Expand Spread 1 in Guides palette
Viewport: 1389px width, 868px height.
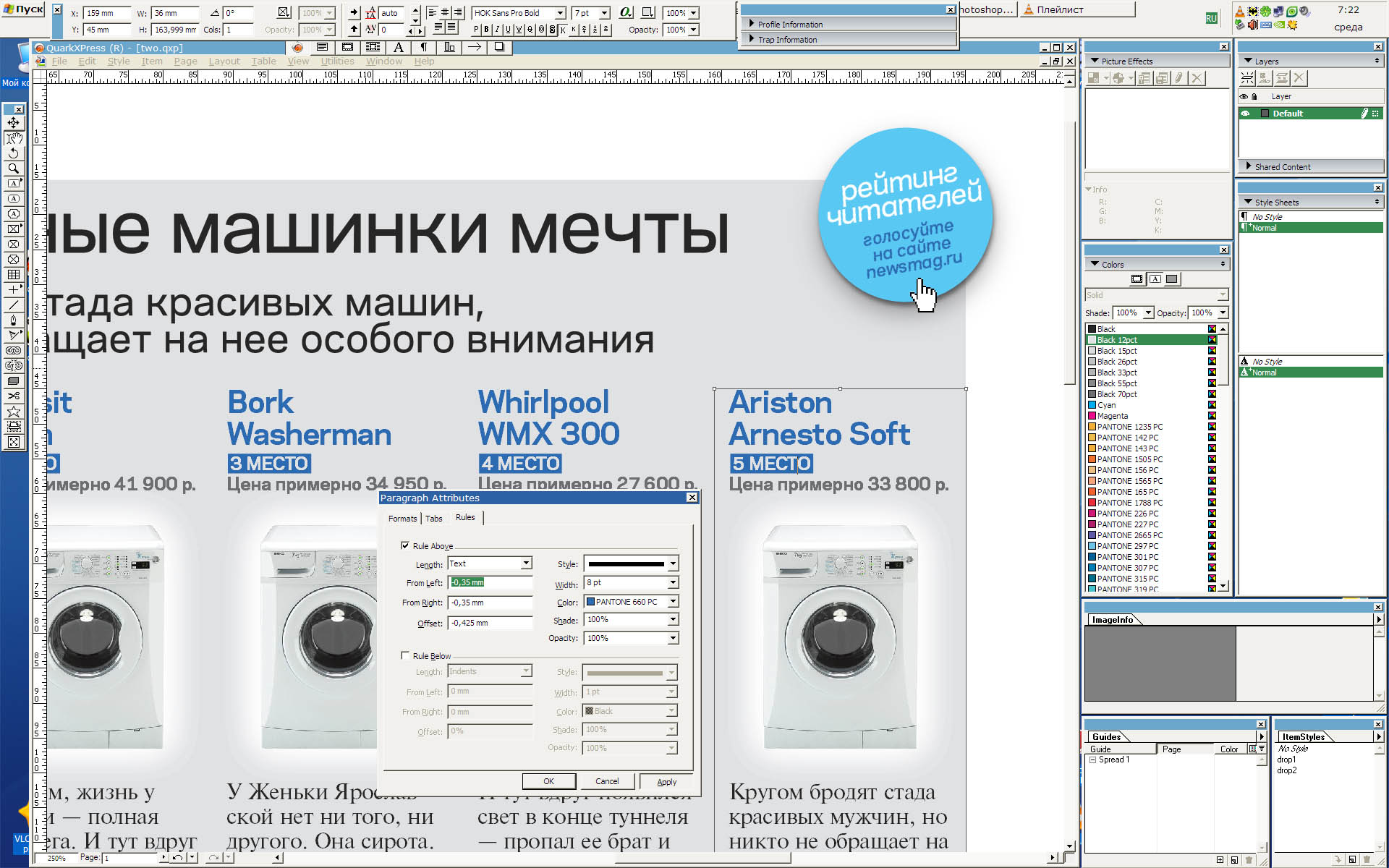(x=1093, y=759)
